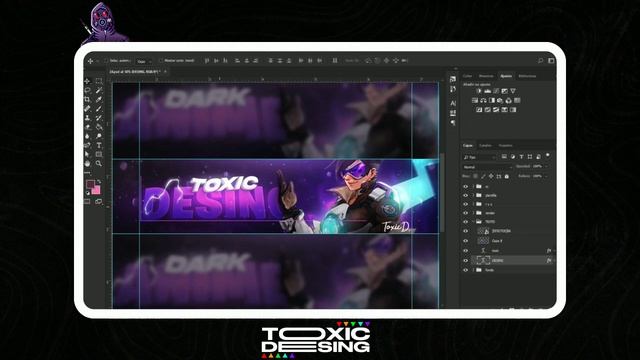Add a Hue/Saturation adjustment
The height and width of the screenshot is (360, 640).
coord(475,100)
